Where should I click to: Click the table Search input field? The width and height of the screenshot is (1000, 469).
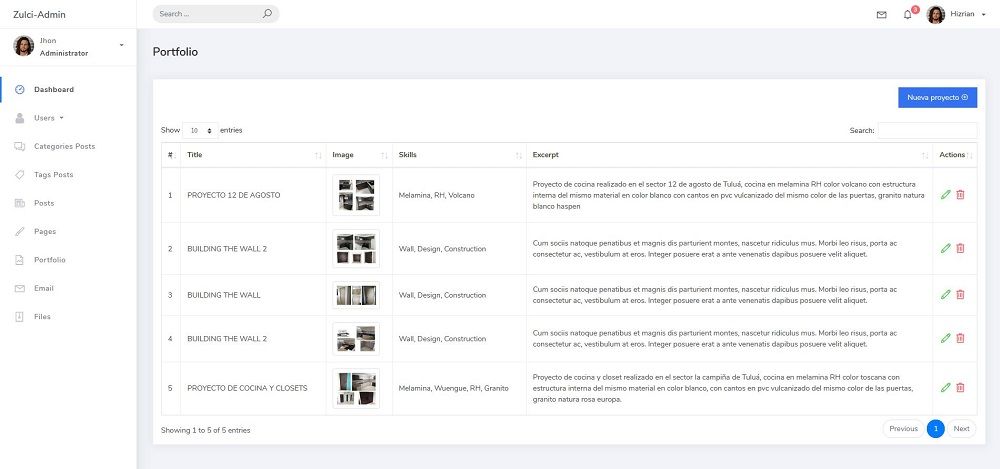927,130
